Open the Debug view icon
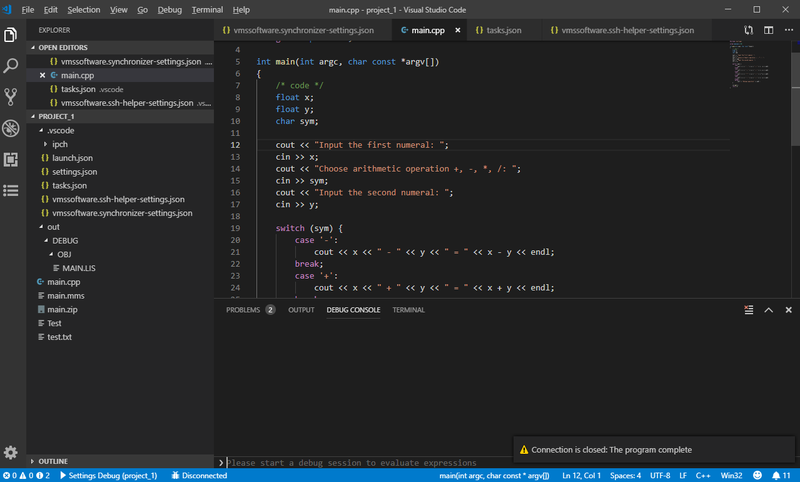 [x=11, y=128]
